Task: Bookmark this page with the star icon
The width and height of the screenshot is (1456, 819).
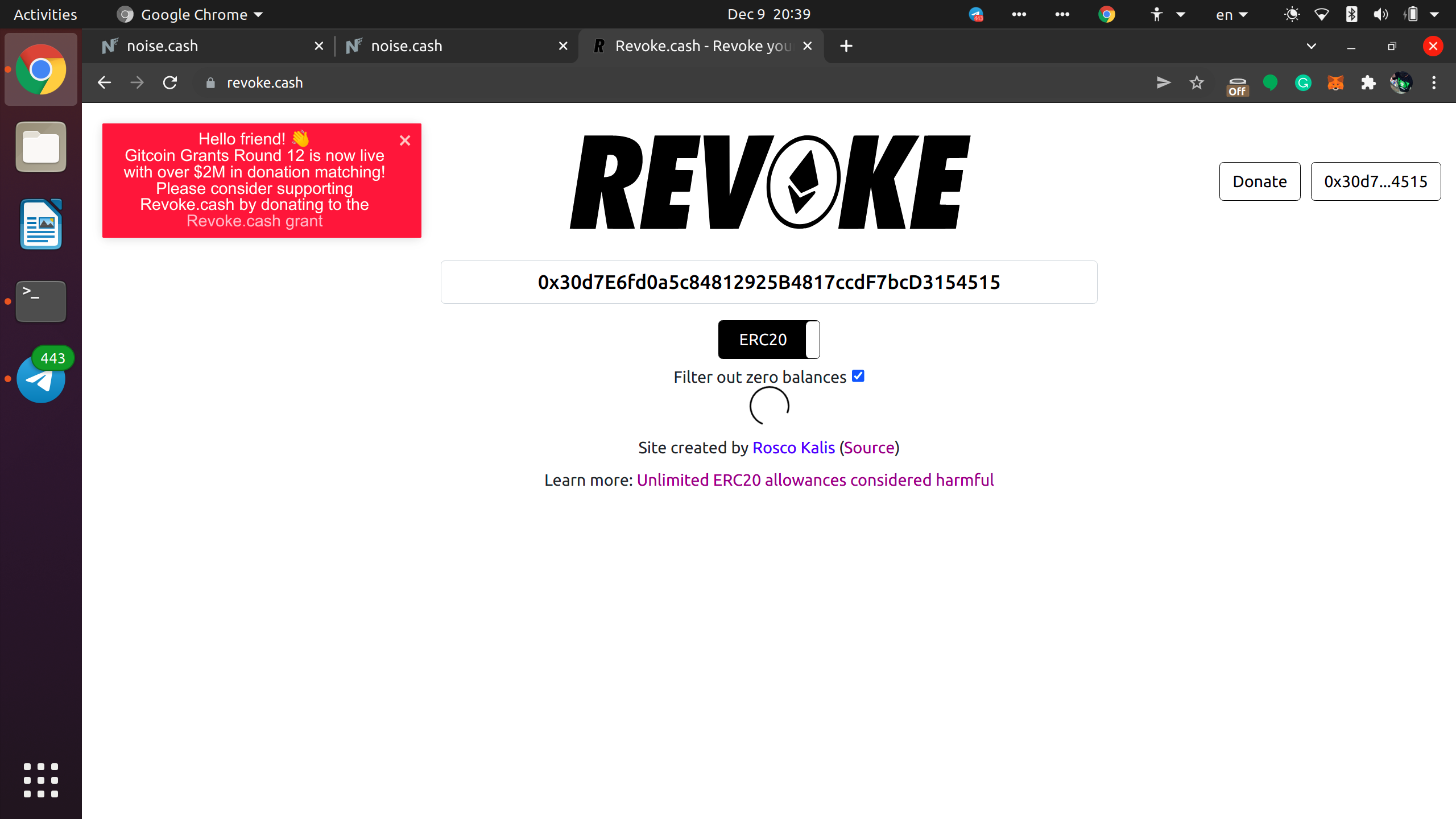Action: [1197, 82]
